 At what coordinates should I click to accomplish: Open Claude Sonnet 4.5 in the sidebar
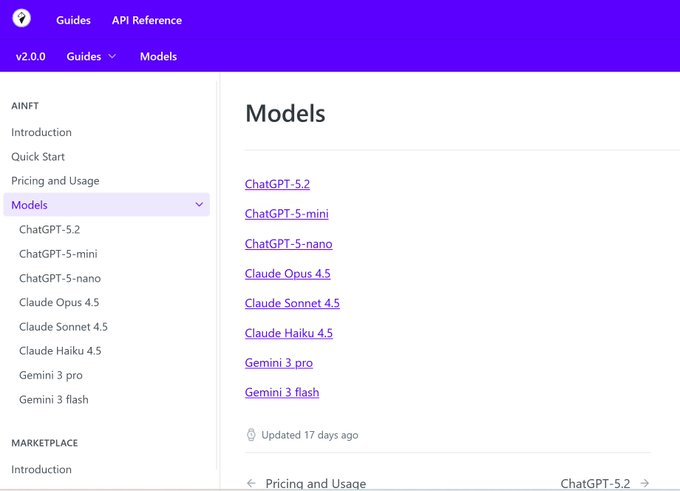[63, 327]
